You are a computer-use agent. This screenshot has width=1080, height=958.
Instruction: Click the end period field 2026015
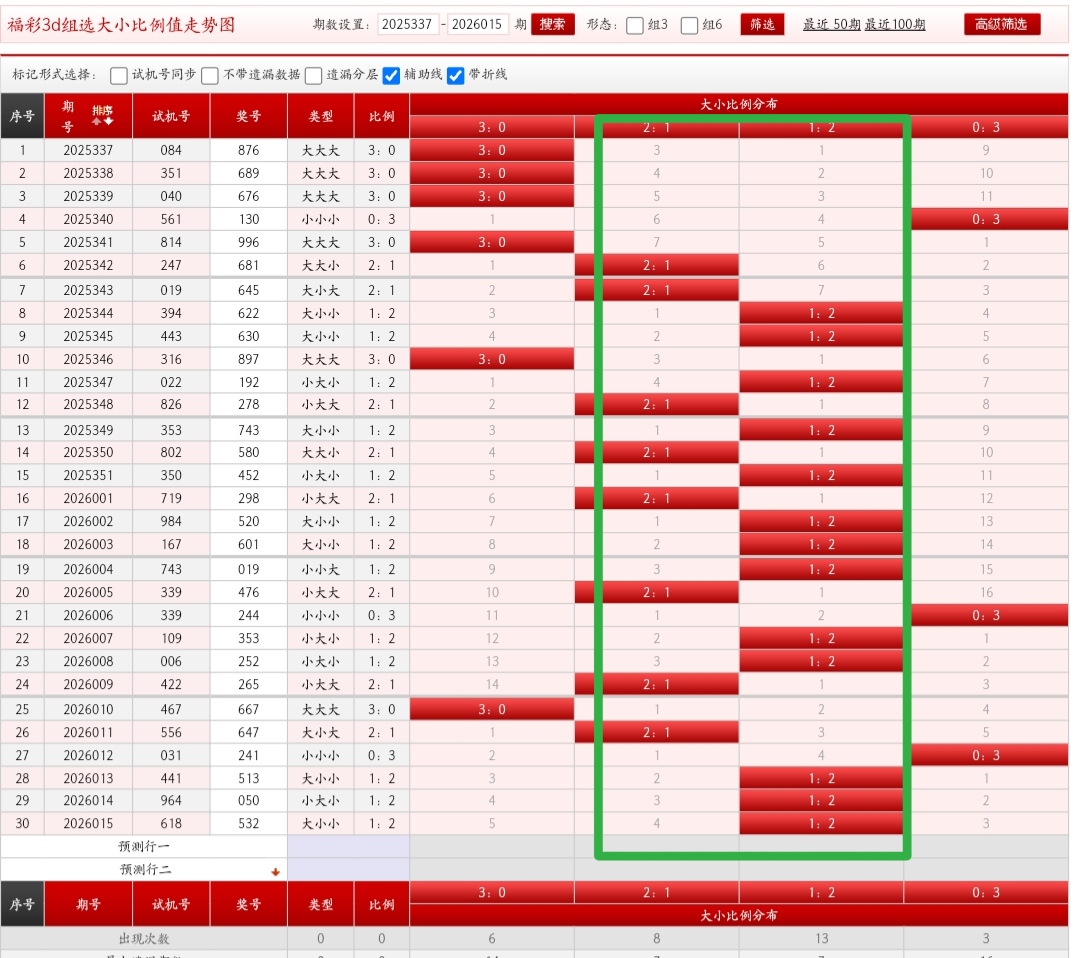[x=478, y=25]
